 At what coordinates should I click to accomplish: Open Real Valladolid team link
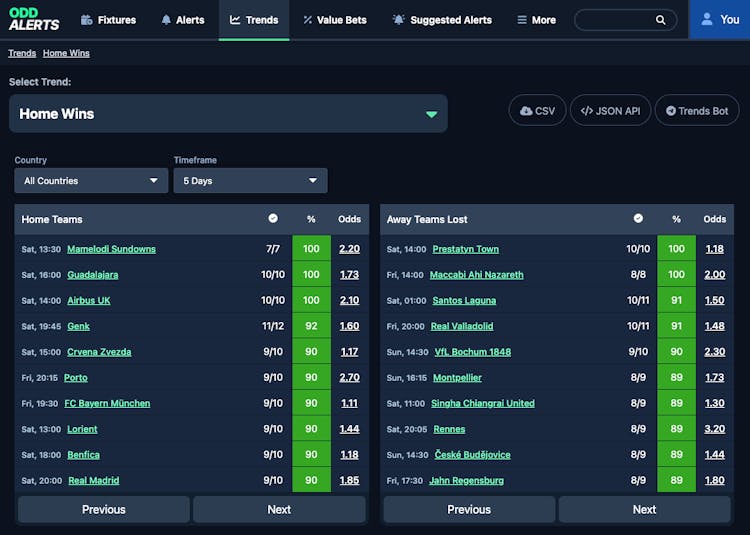tap(462, 327)
